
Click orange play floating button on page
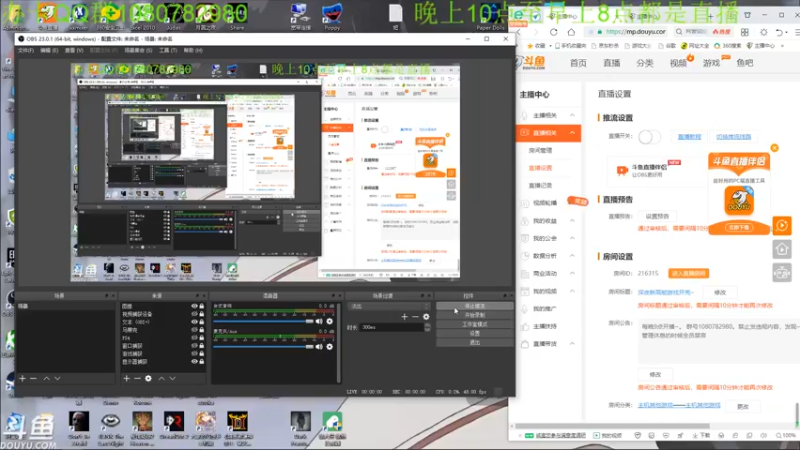click(782, 226)
